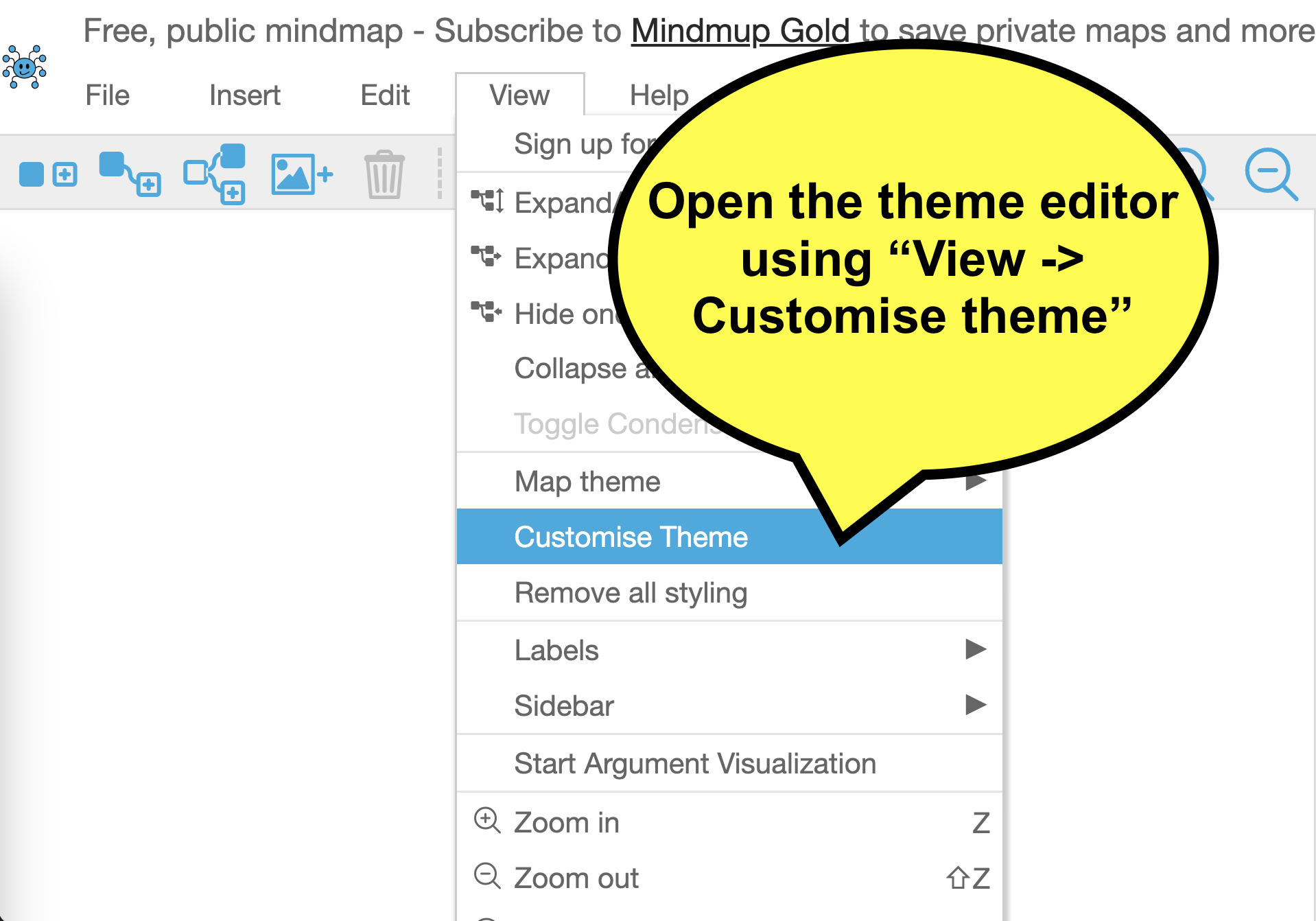Open the Edit menu
Image resolution: width=1316 pixels, height=921 pixels.
(385, 95)
